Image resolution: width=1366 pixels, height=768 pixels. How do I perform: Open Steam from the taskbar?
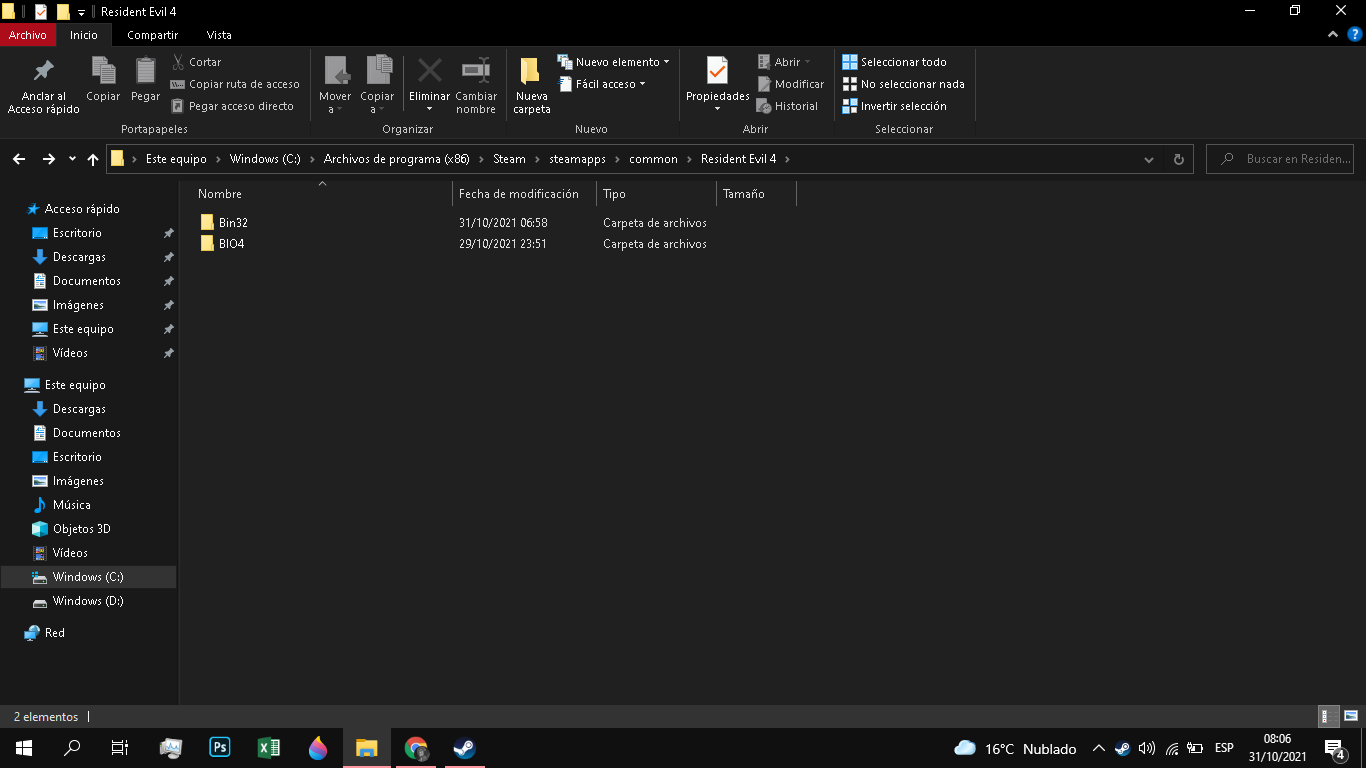[464, 748]
